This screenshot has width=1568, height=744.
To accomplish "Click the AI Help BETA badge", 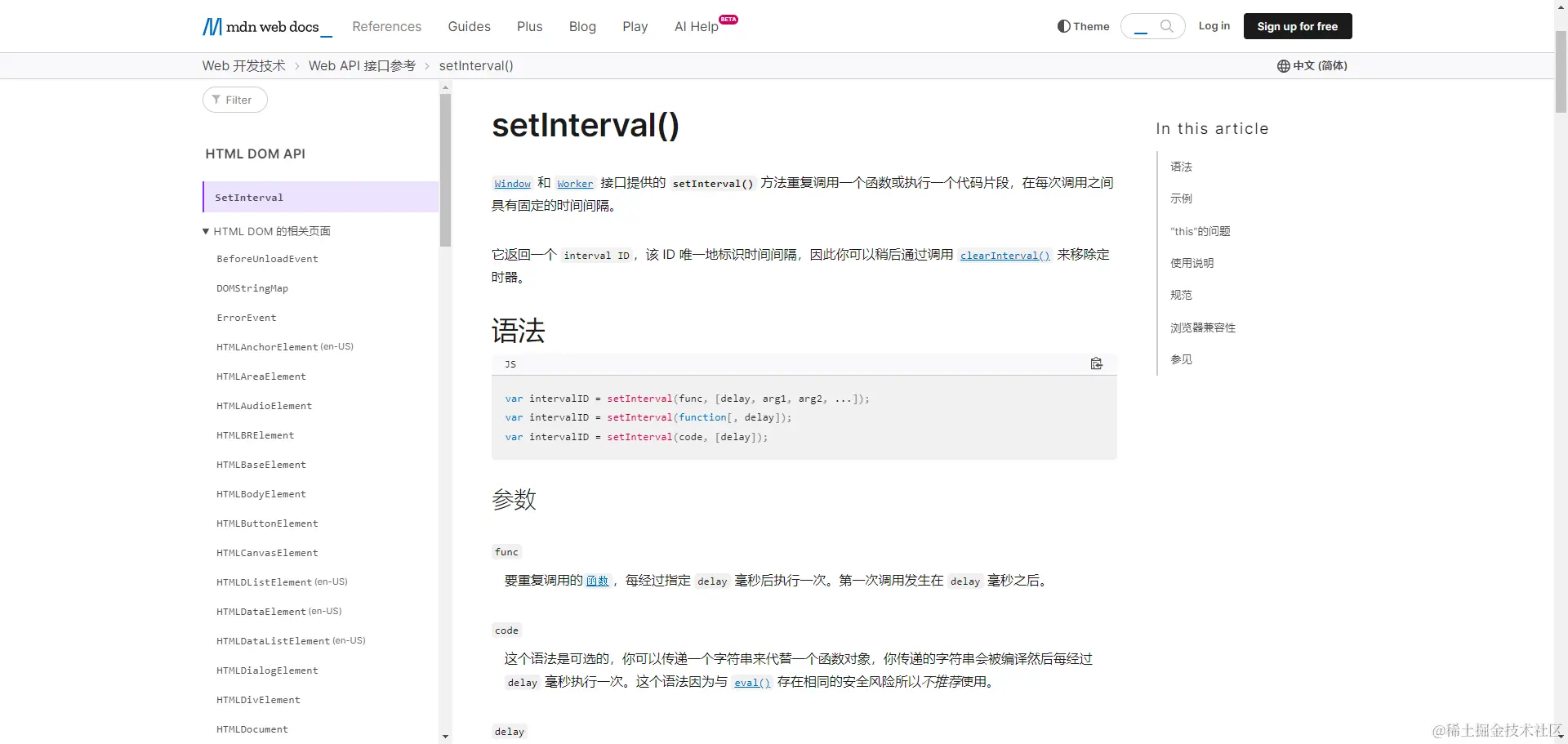I will [728, 20].
